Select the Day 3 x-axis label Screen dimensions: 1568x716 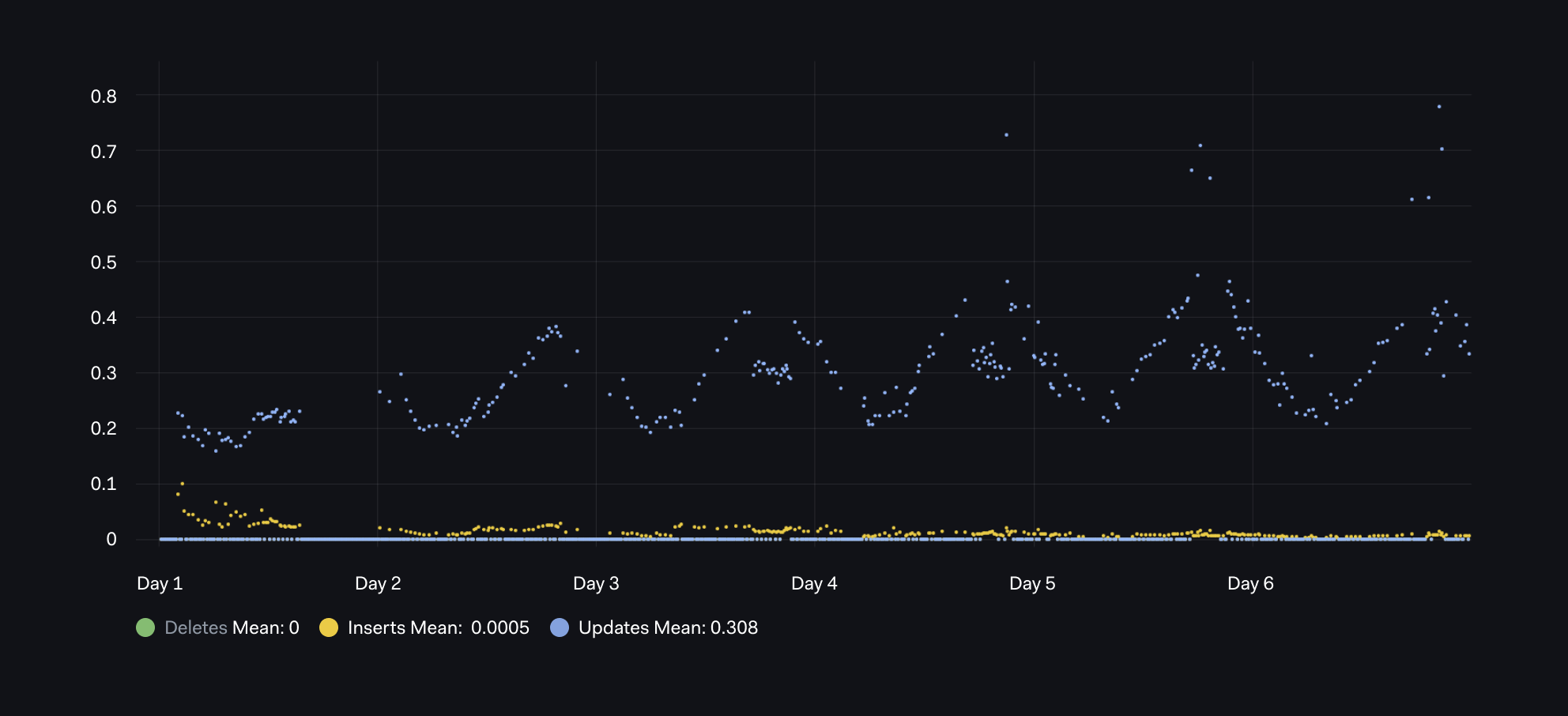pyautogui.click(x=596, y=583)
